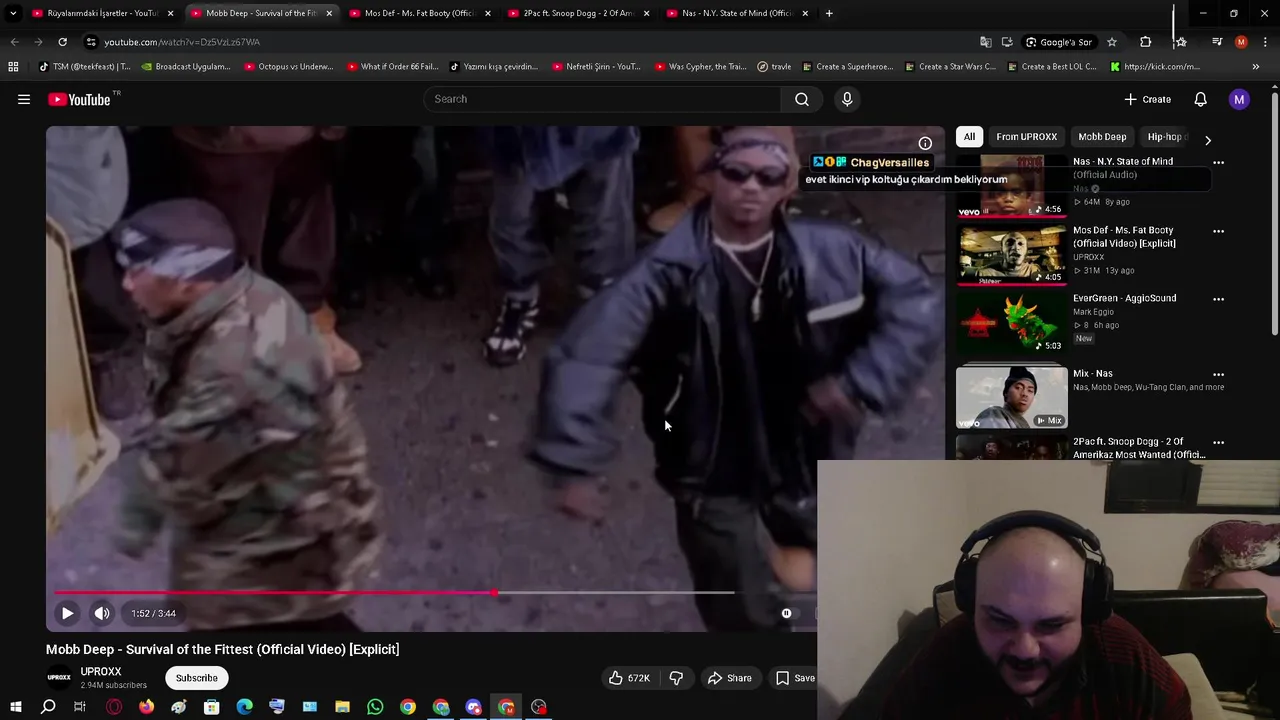Show more filter chips with arrow

pyautogui.click(x=1207, y=140)
